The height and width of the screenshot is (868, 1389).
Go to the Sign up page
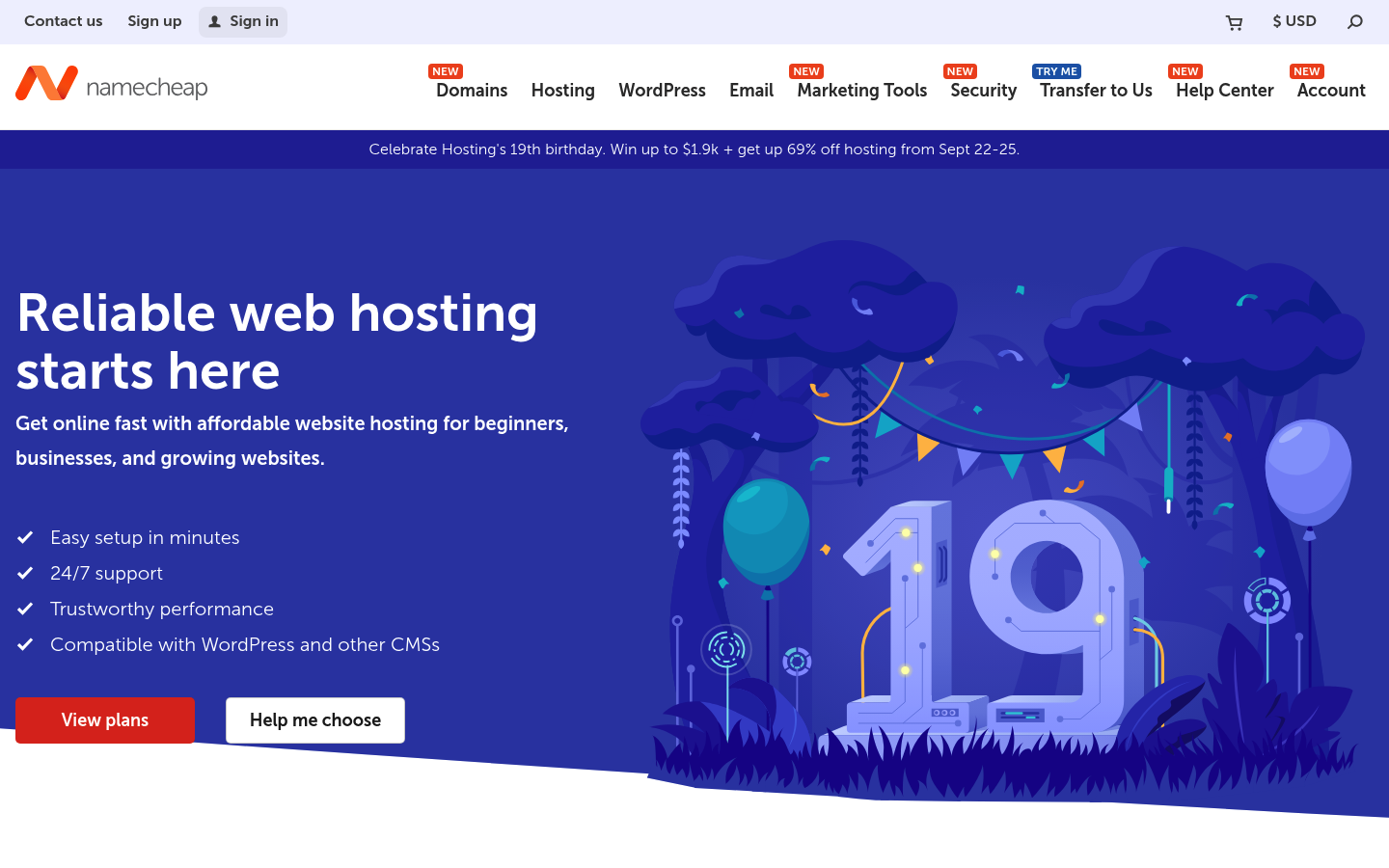click(x=154, y=21)
